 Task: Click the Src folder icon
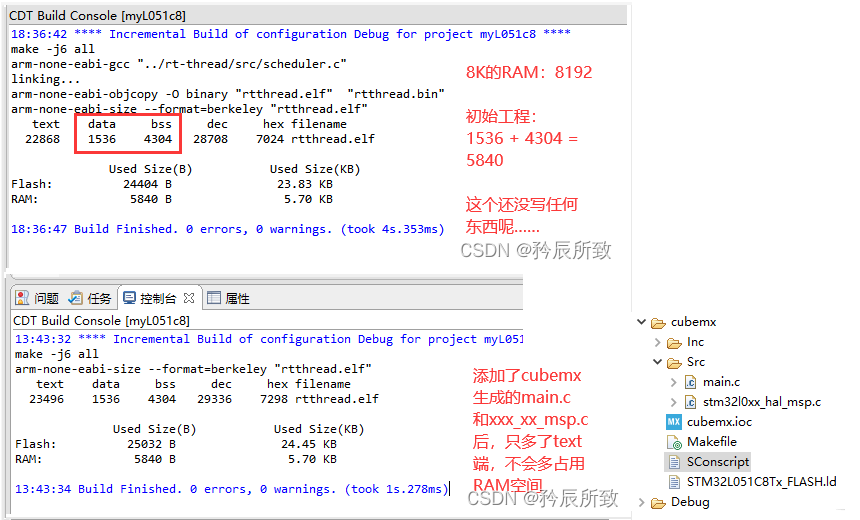pos(674,363)
